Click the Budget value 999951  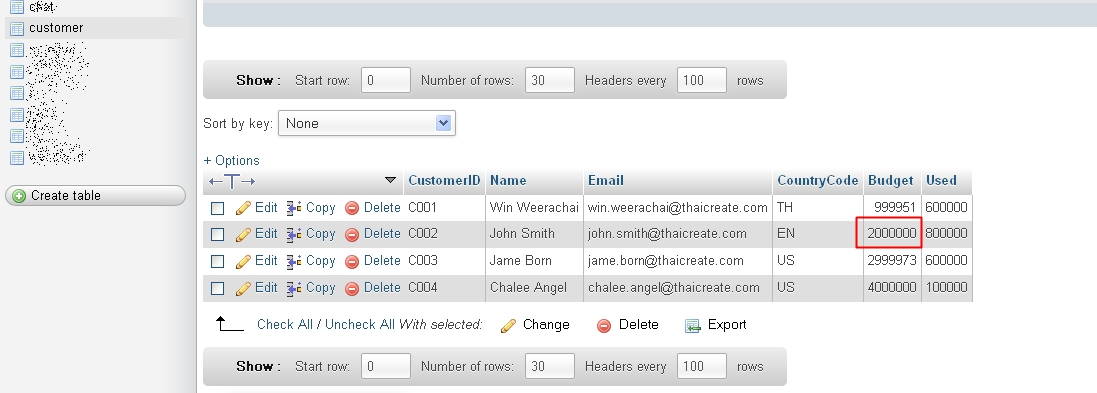pyautogui.click(x=896, y=208)
